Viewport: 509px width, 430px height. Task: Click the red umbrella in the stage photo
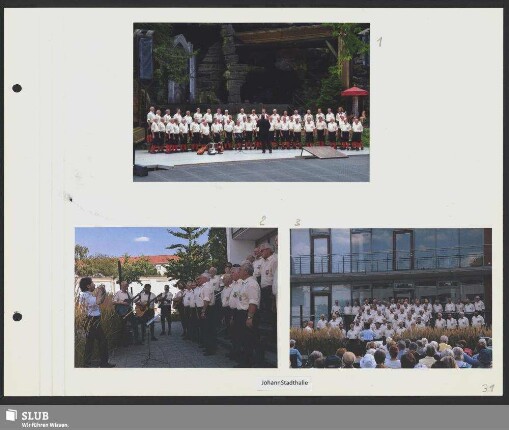point(354,91)
